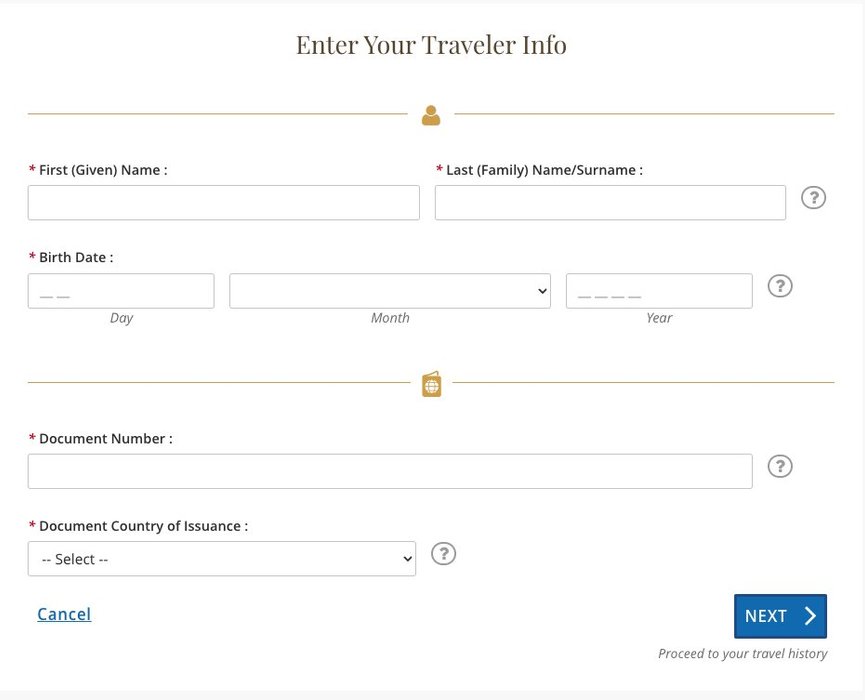Open the Document Country of Issuance dropdown
Viewport: 865px width, 700px height.
point(221,559)
